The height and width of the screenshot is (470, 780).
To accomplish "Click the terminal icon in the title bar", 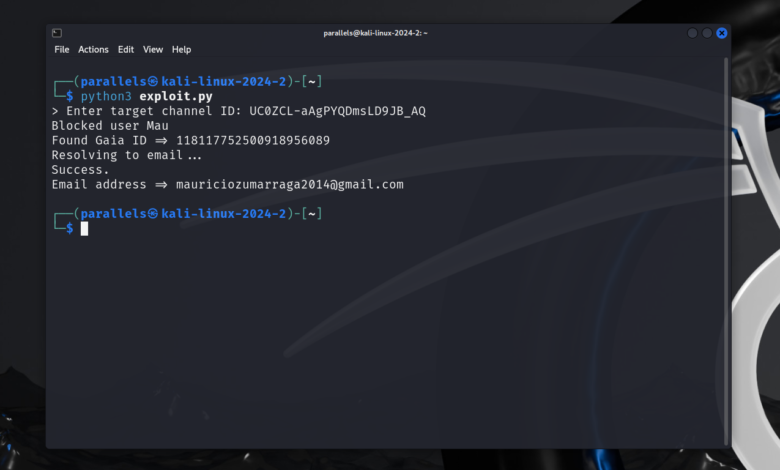I will [x=57, y=33].
